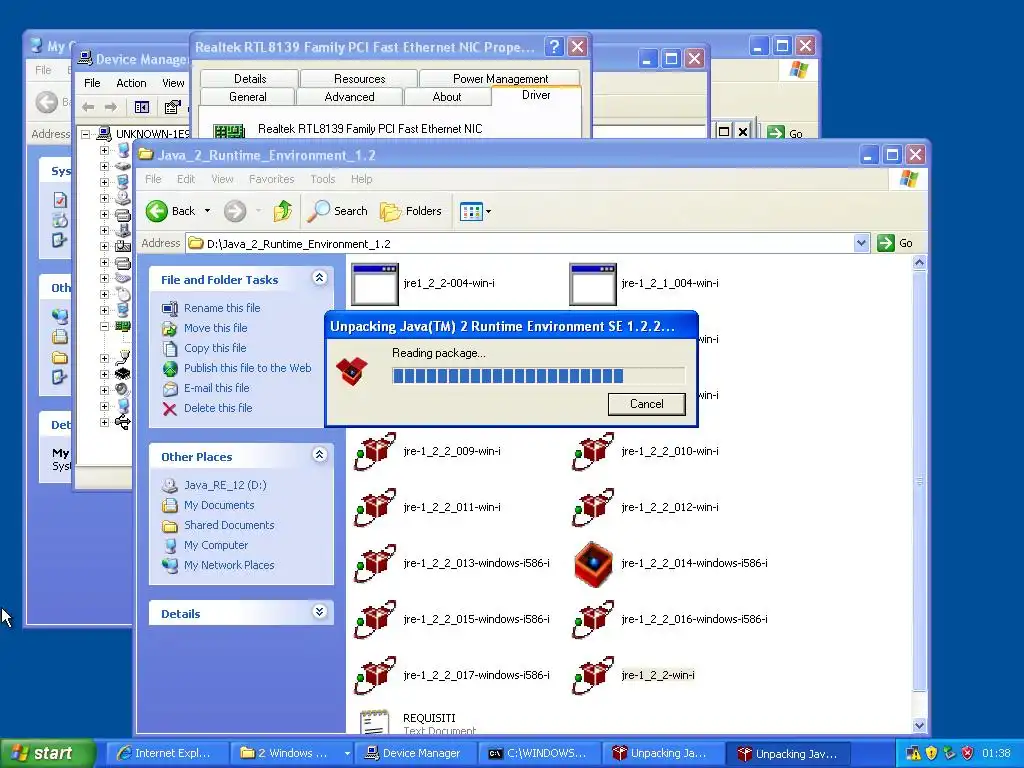Open My Computer in Other Places
1024x768 pixels.
pyautogui.click(x=216, y=545)
